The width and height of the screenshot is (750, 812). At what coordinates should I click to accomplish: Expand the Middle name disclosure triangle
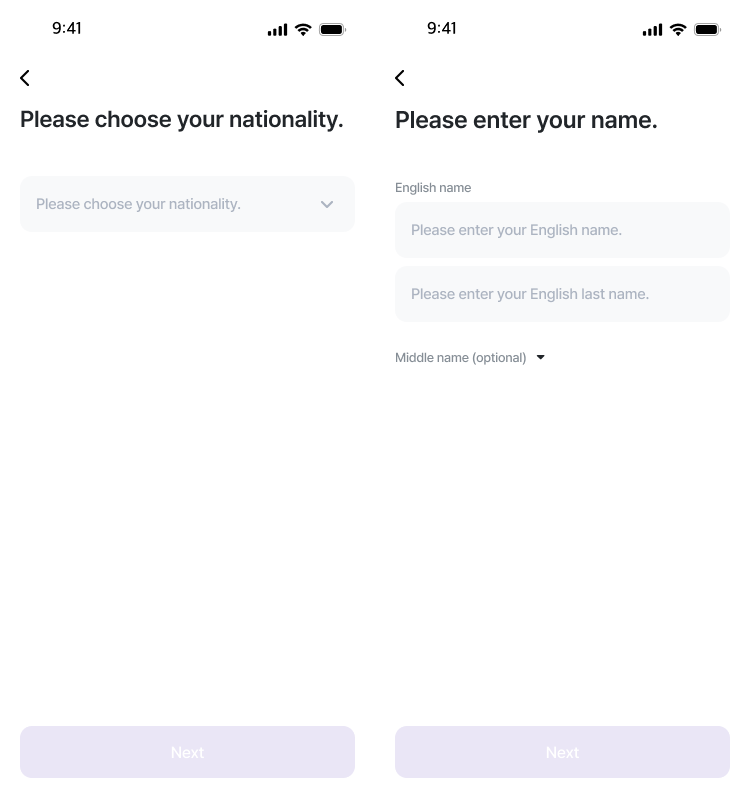[541, 357]
